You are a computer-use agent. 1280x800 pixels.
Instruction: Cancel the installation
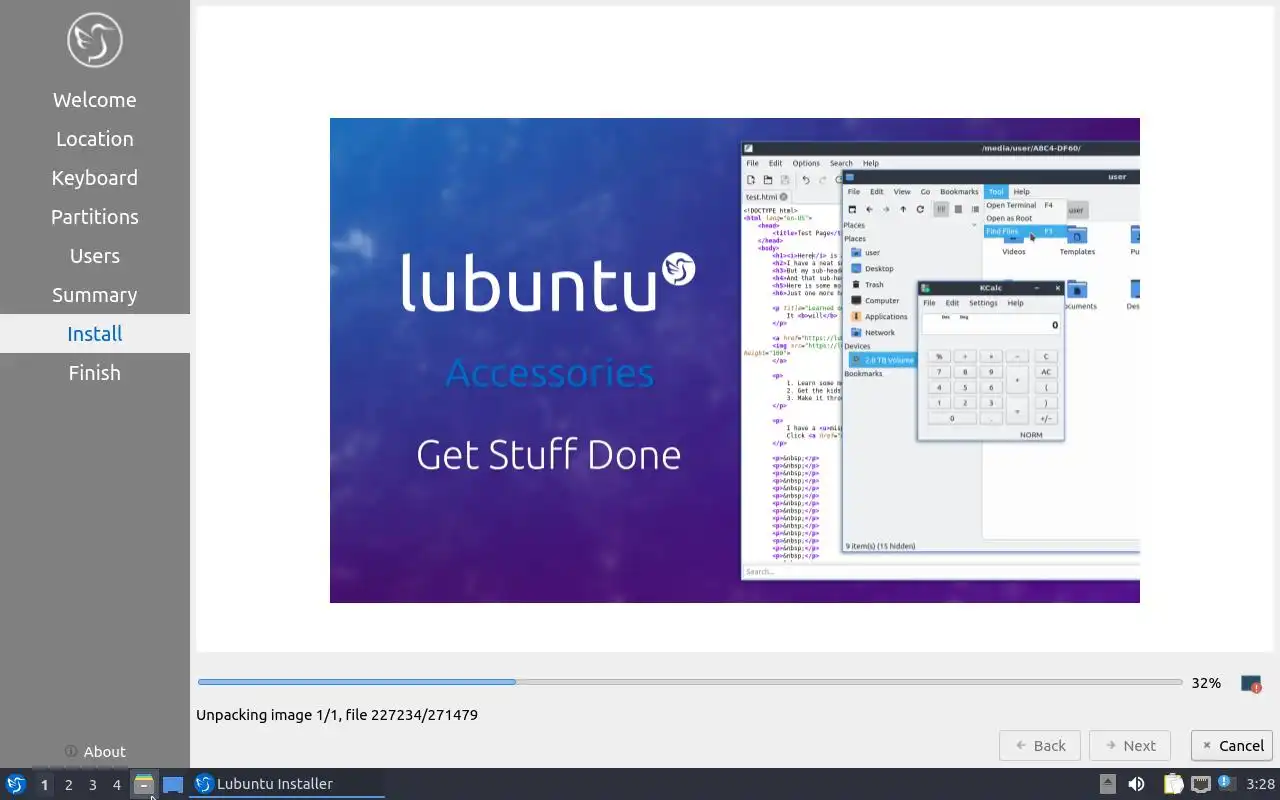click(x=1232, y=745)
